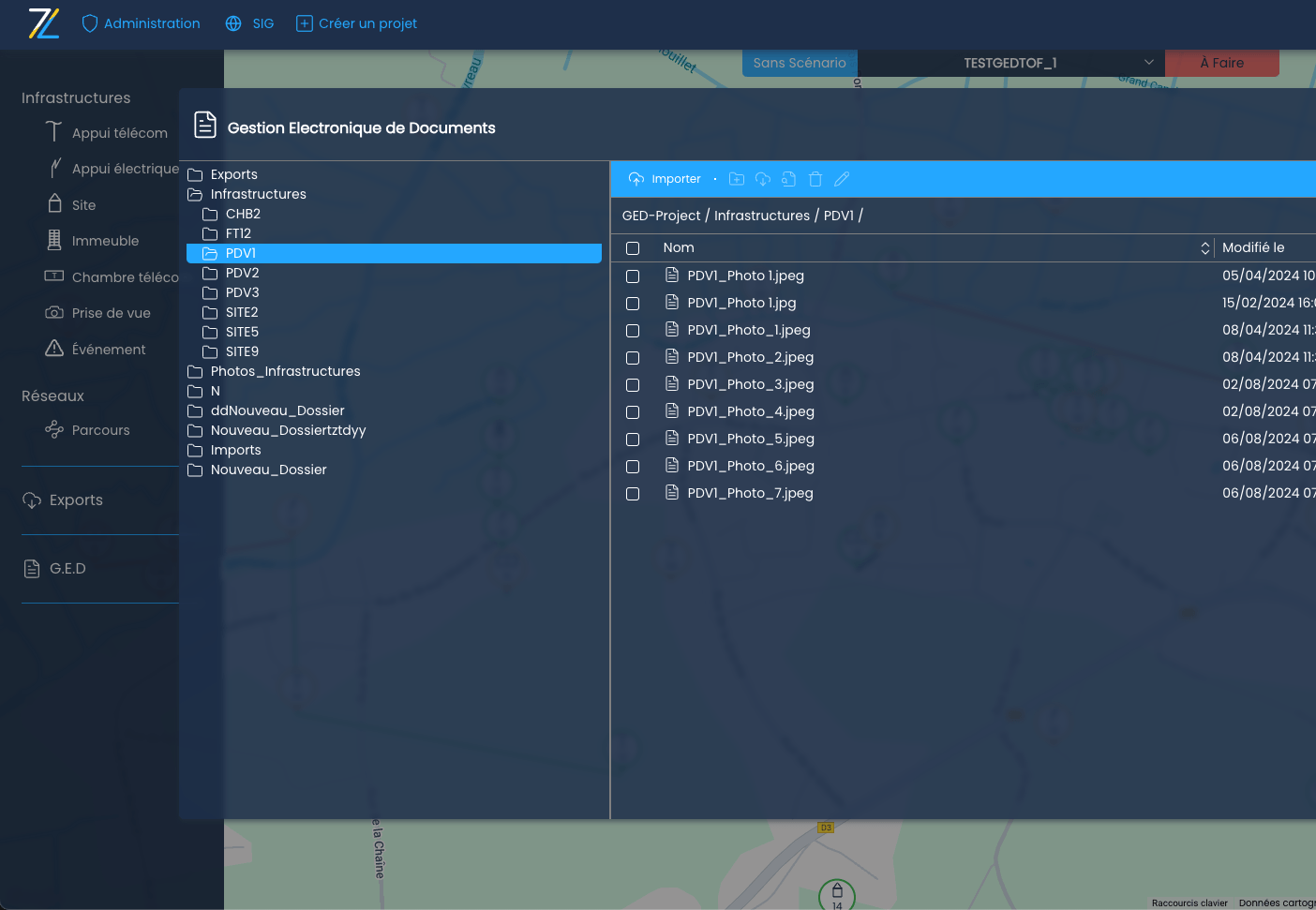Click the new folder icon in toolbar
The height and width of the screenshot is (910, 1316).
click(x=737, y=179)
